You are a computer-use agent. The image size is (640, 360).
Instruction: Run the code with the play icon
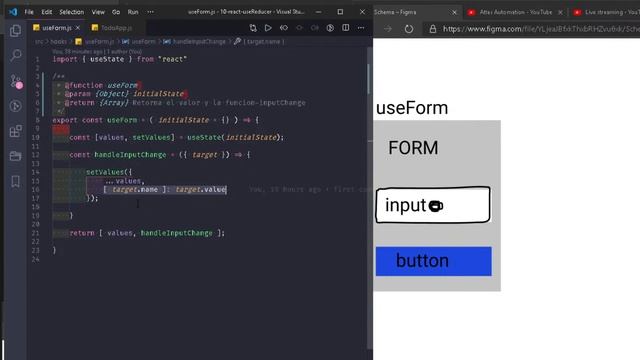[x=268, y=28]
